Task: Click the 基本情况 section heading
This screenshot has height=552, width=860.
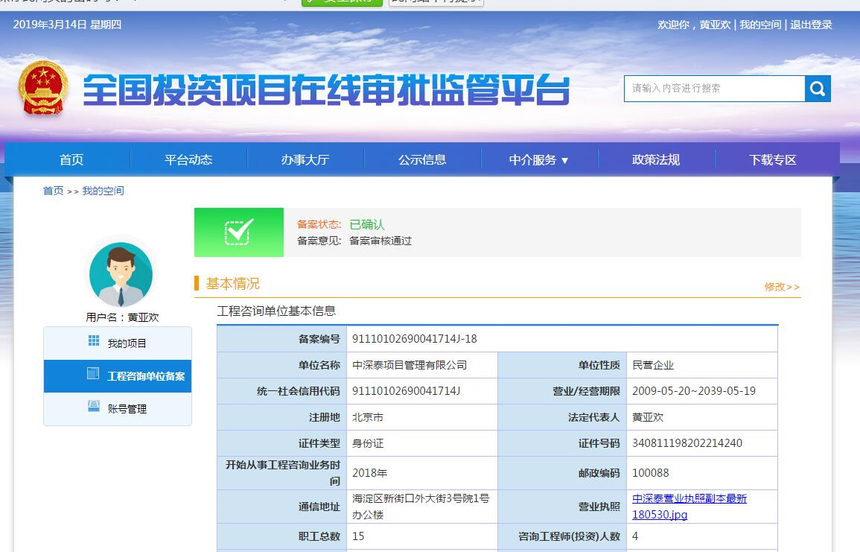Action: (x=233, y=284)
